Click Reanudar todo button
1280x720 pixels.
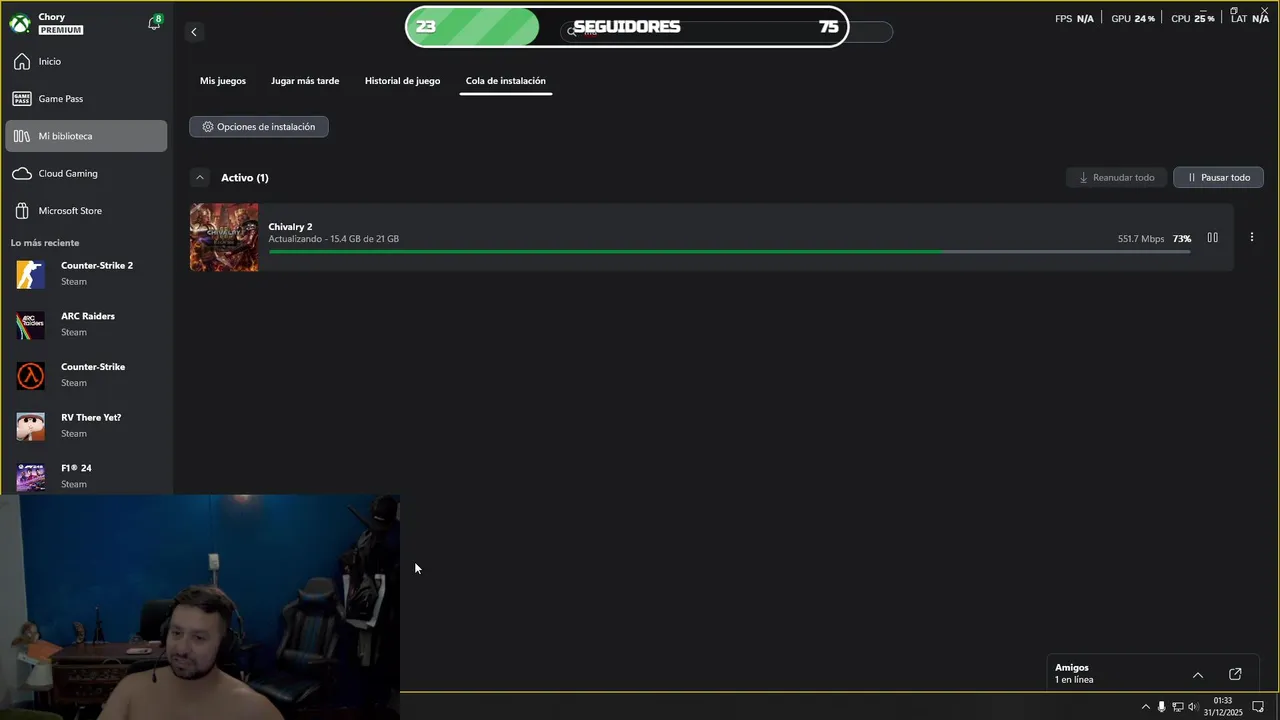[x=1116, y=178]
